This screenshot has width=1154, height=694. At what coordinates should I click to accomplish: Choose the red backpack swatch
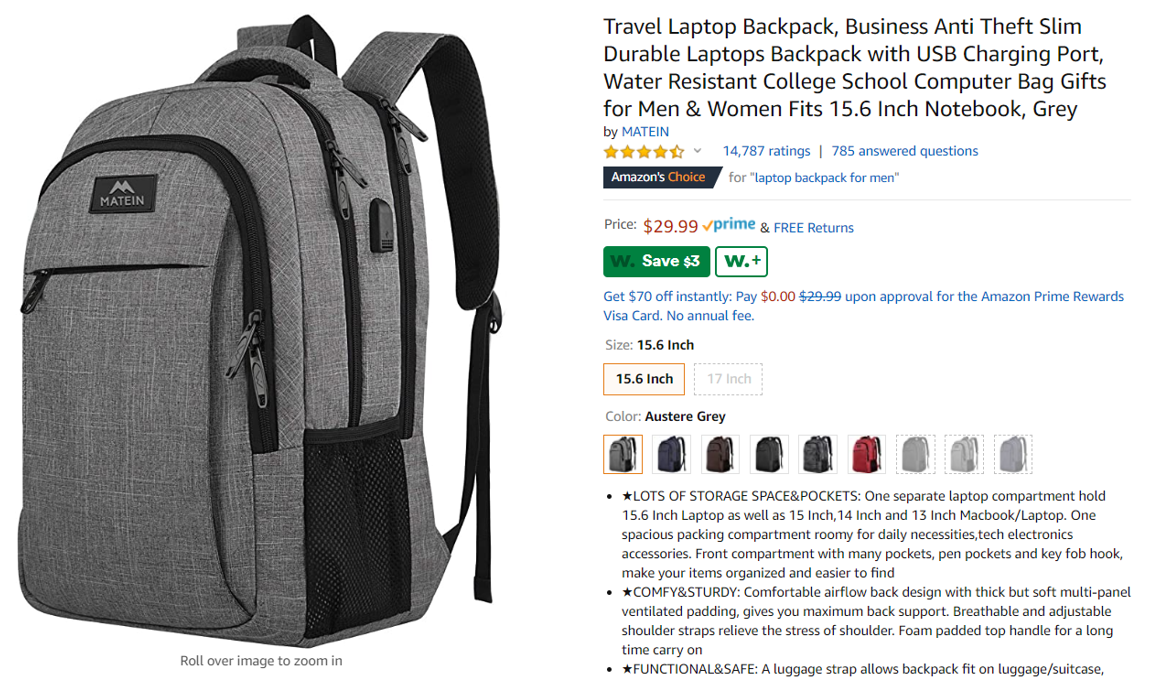click(866, 453)
